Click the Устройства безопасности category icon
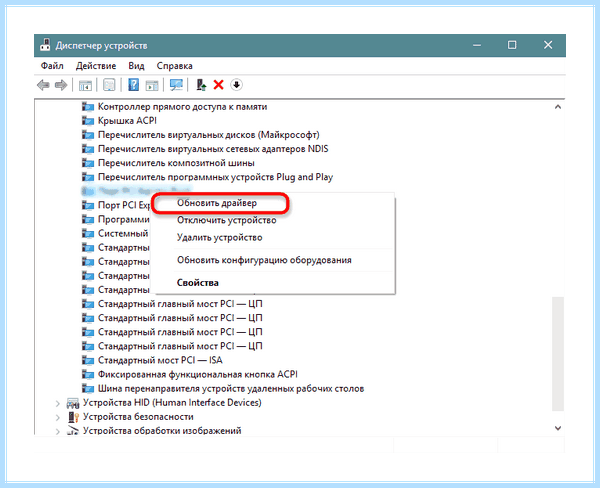600x488 pixels. point(73,417)
